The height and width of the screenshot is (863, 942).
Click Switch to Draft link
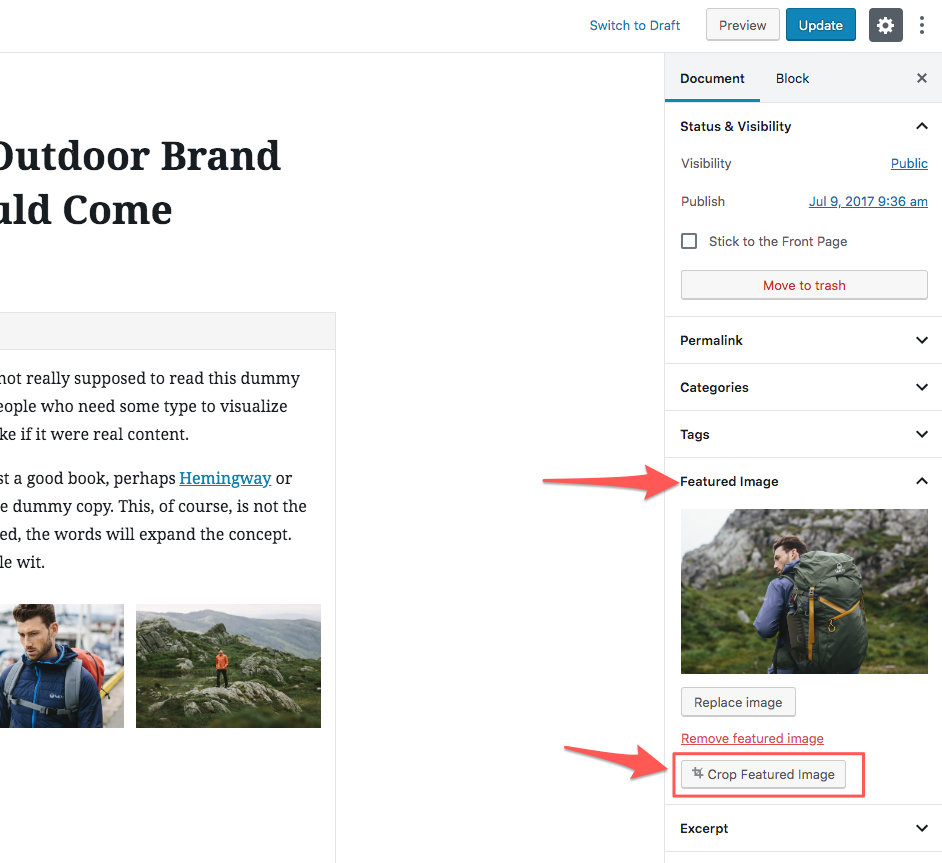(x=635, y=26)
